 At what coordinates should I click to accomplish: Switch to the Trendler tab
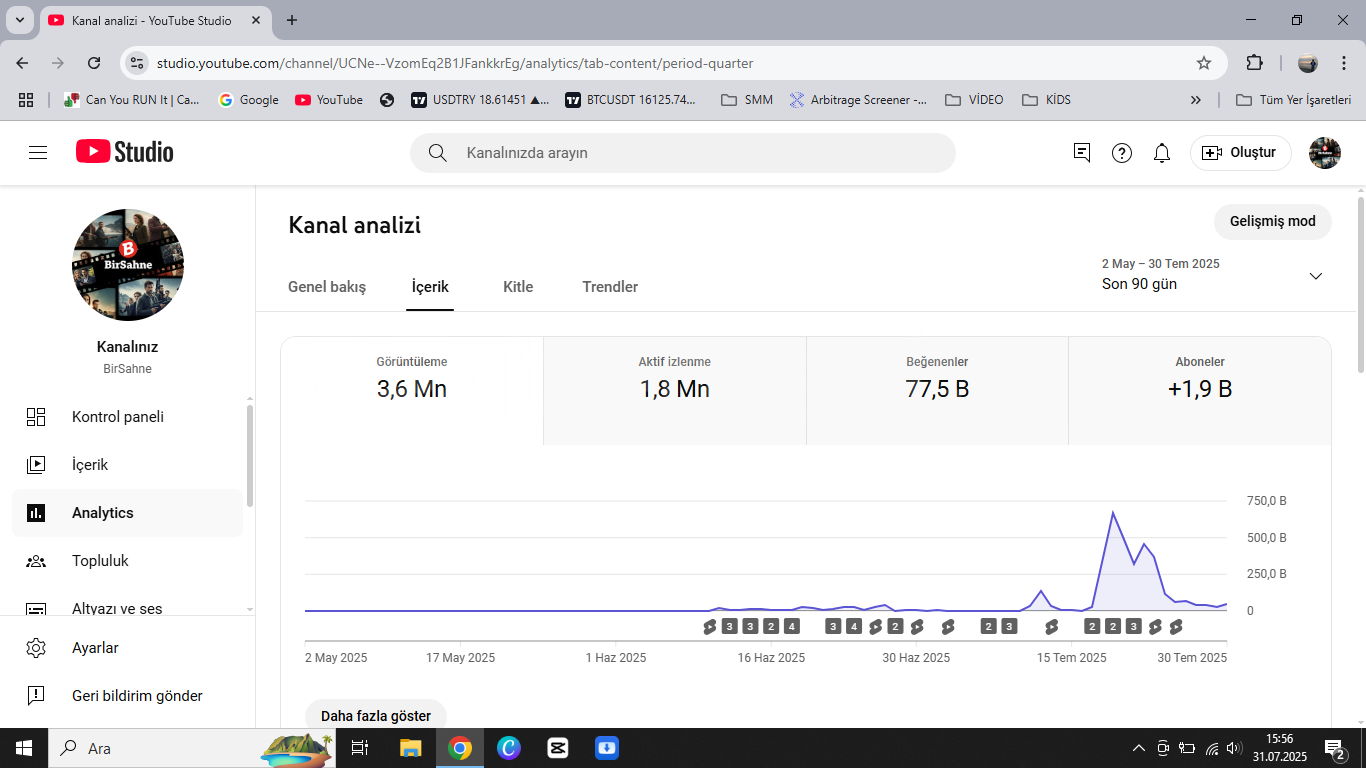610,287
